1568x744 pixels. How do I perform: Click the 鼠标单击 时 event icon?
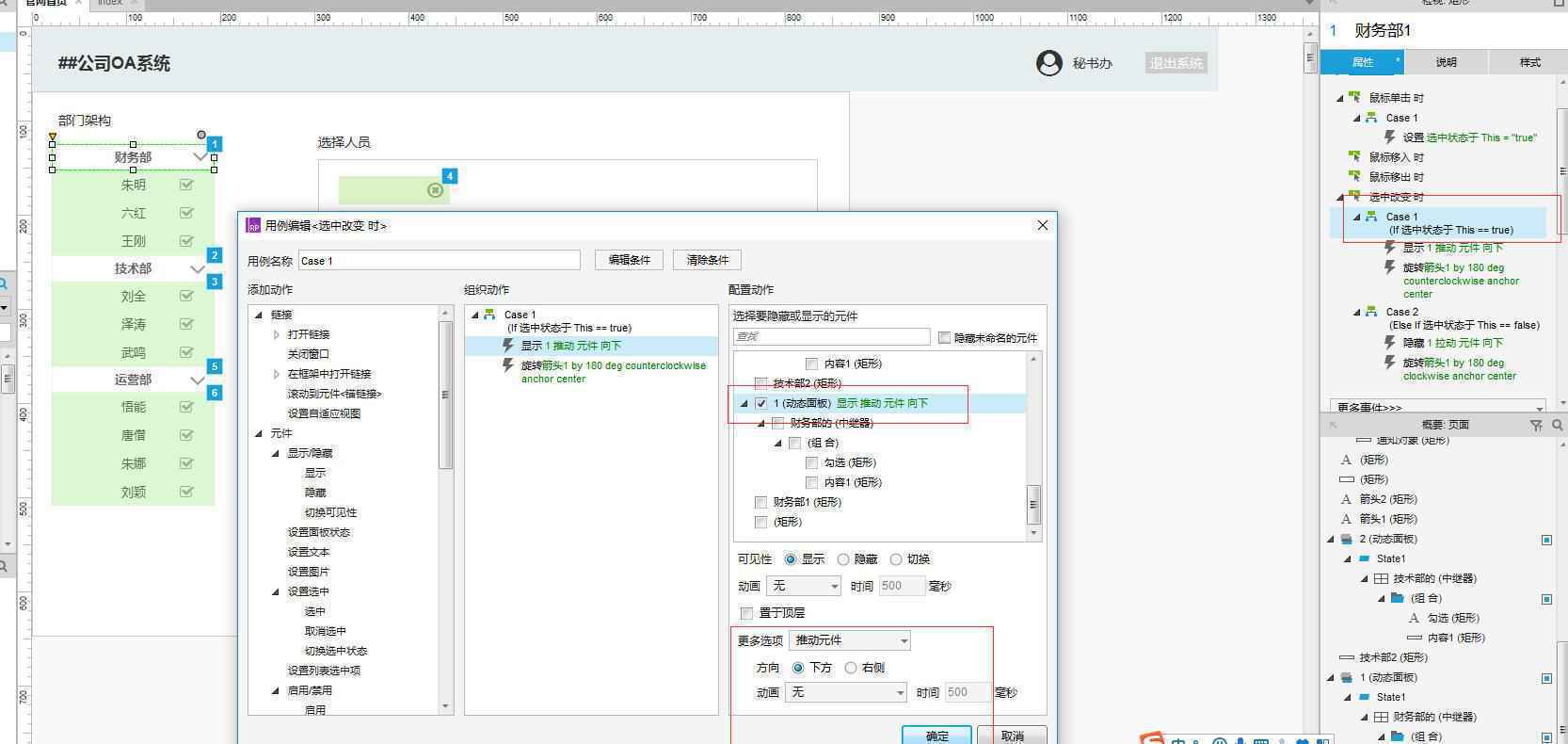pos(1354,97)
